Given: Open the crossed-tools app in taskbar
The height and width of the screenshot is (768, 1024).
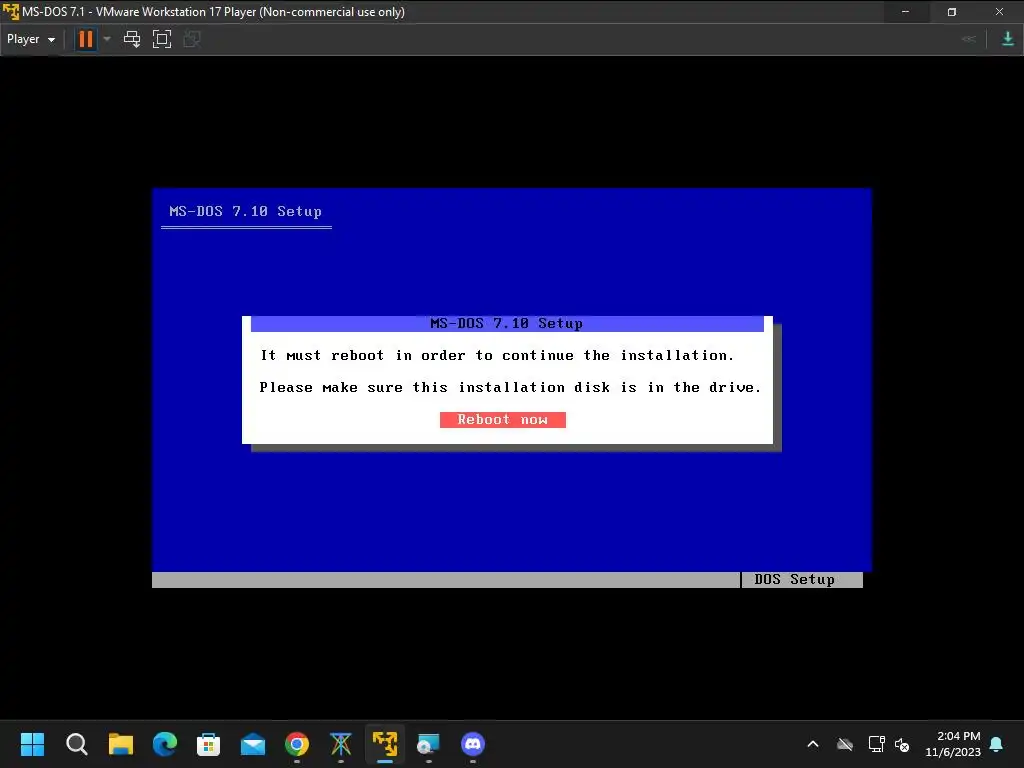Looking at the screenshot, I should coord(341,744).
